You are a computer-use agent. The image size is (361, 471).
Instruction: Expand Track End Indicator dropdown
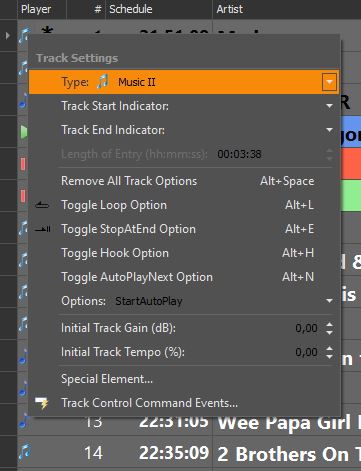point(329,130)
